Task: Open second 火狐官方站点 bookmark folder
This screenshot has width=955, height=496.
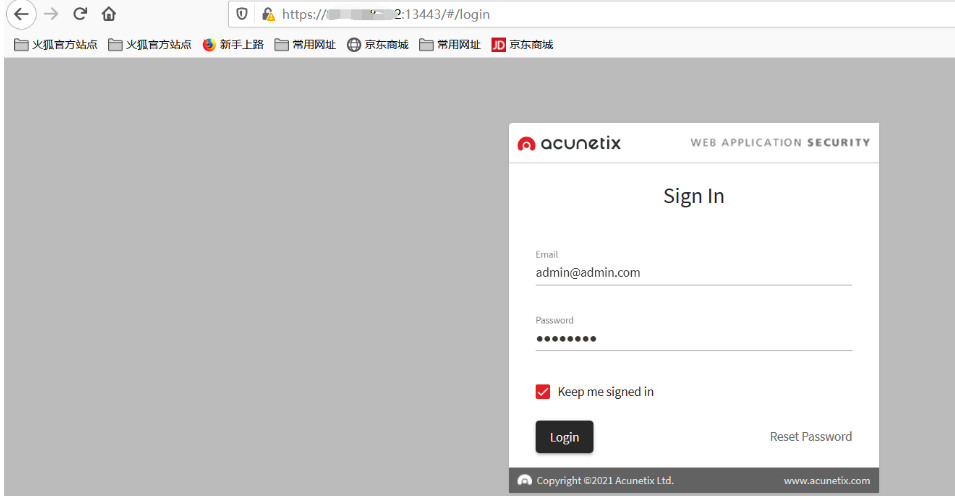Action: click(x=150, y=44)
